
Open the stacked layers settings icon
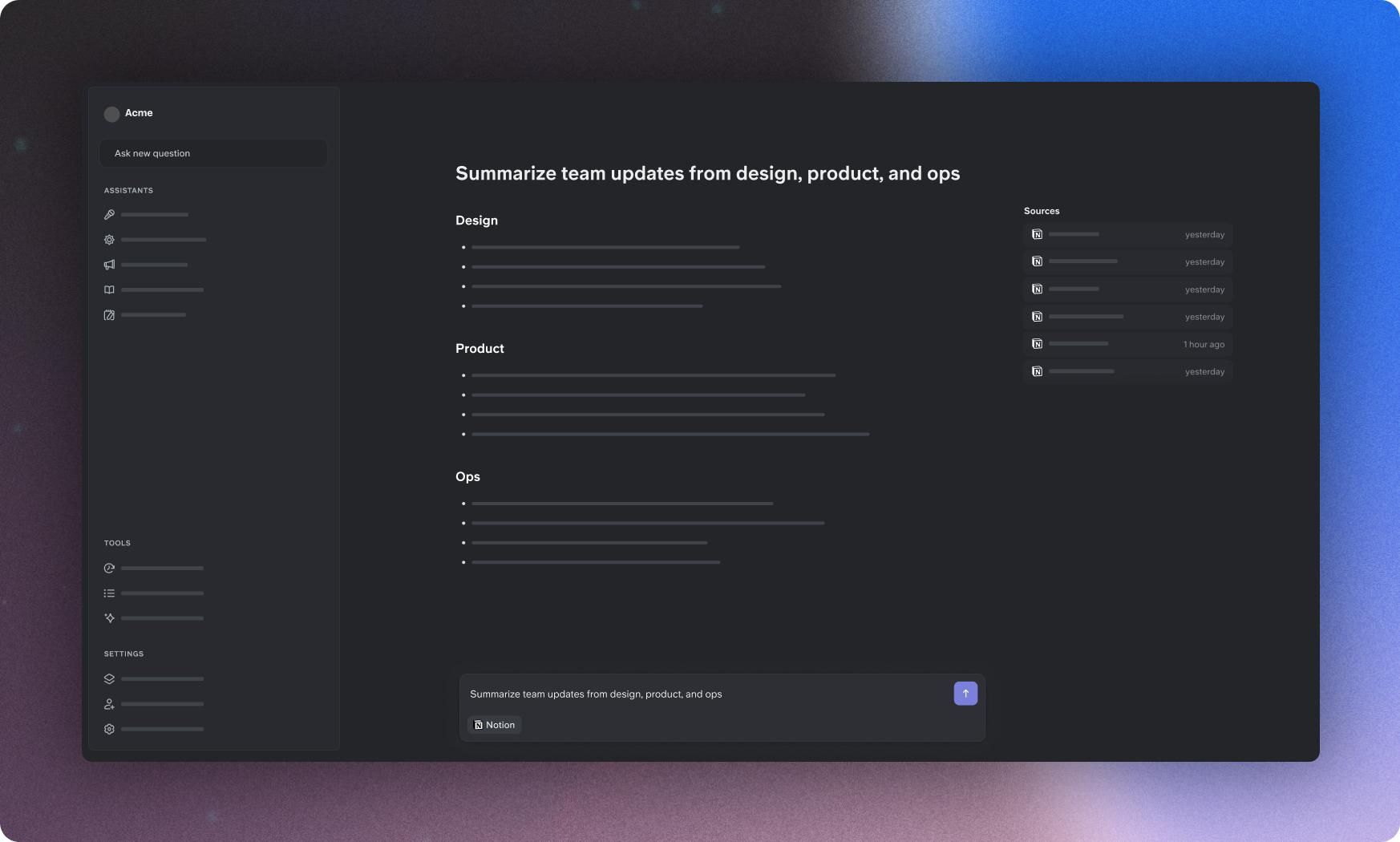coord(109,678)
